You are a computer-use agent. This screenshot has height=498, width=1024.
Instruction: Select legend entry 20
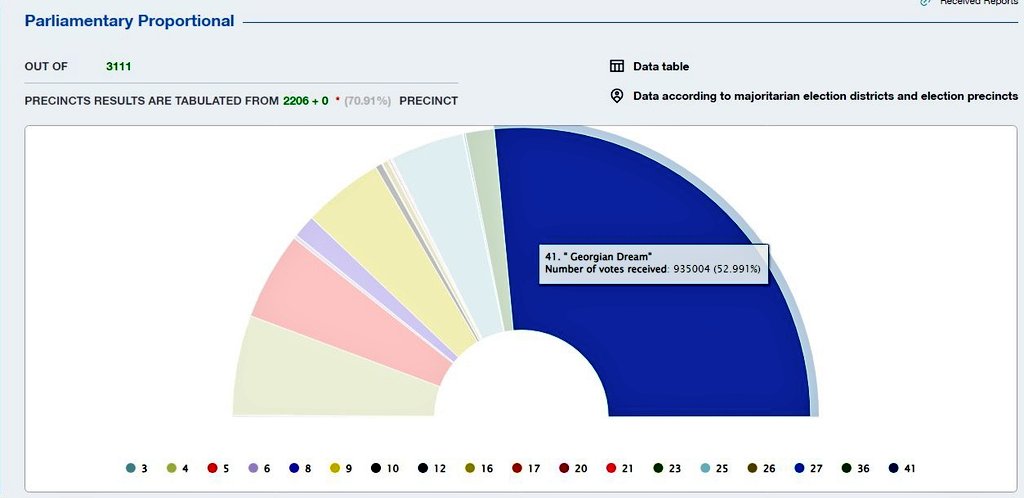click(573, 468)
